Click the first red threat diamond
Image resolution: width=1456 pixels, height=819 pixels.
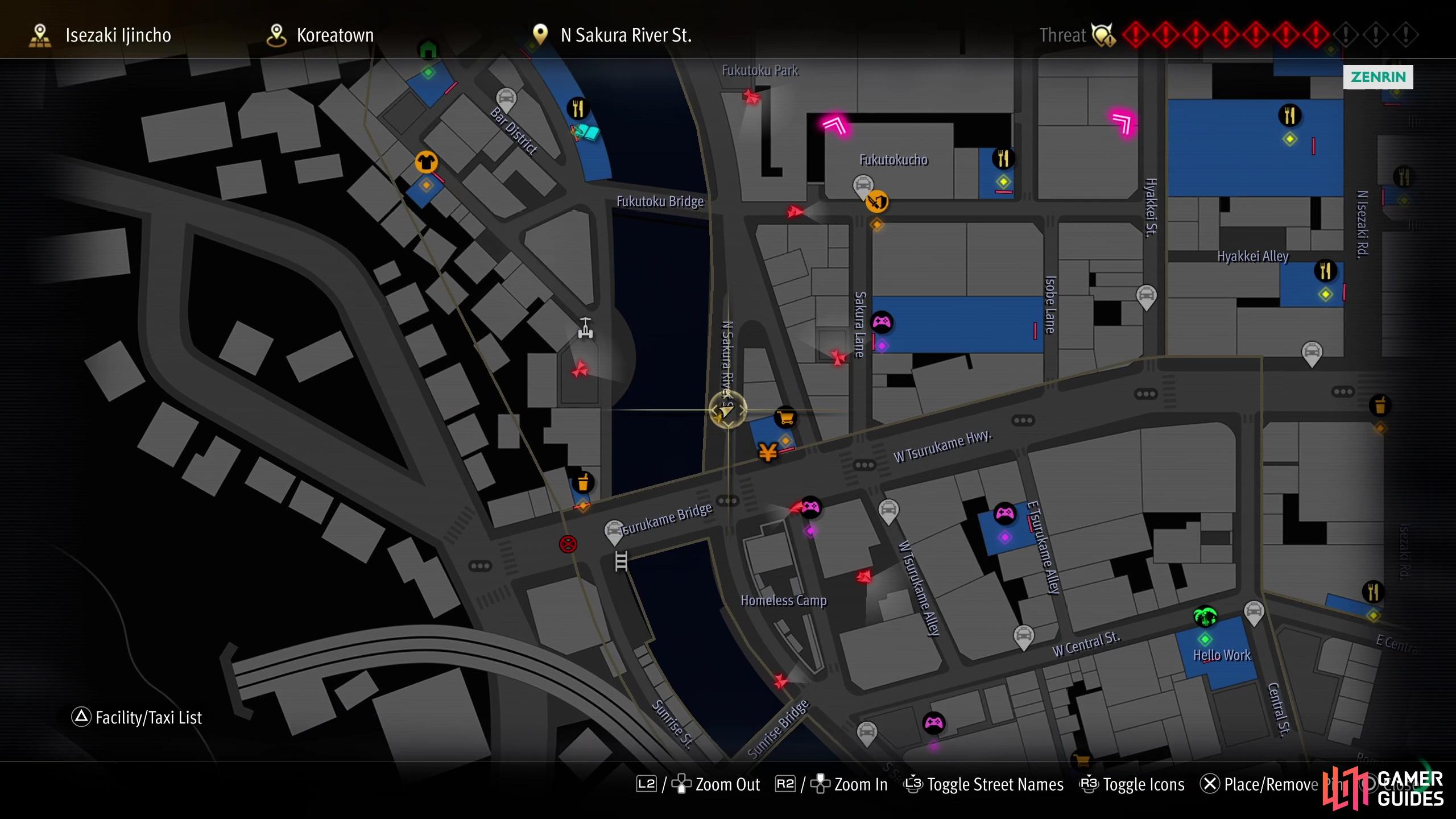point(1135,35)
